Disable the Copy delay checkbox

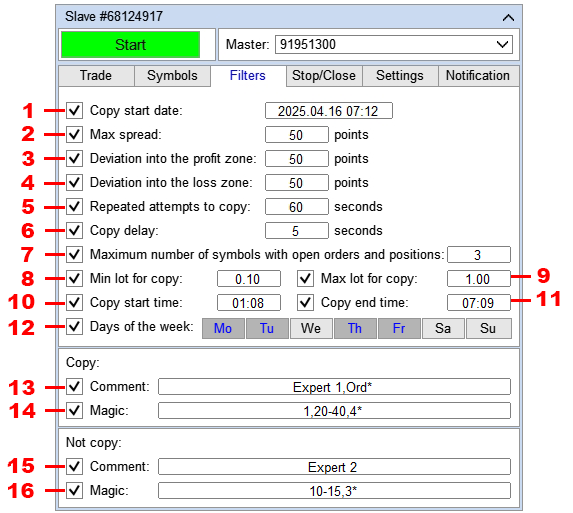tap(74, 231)
